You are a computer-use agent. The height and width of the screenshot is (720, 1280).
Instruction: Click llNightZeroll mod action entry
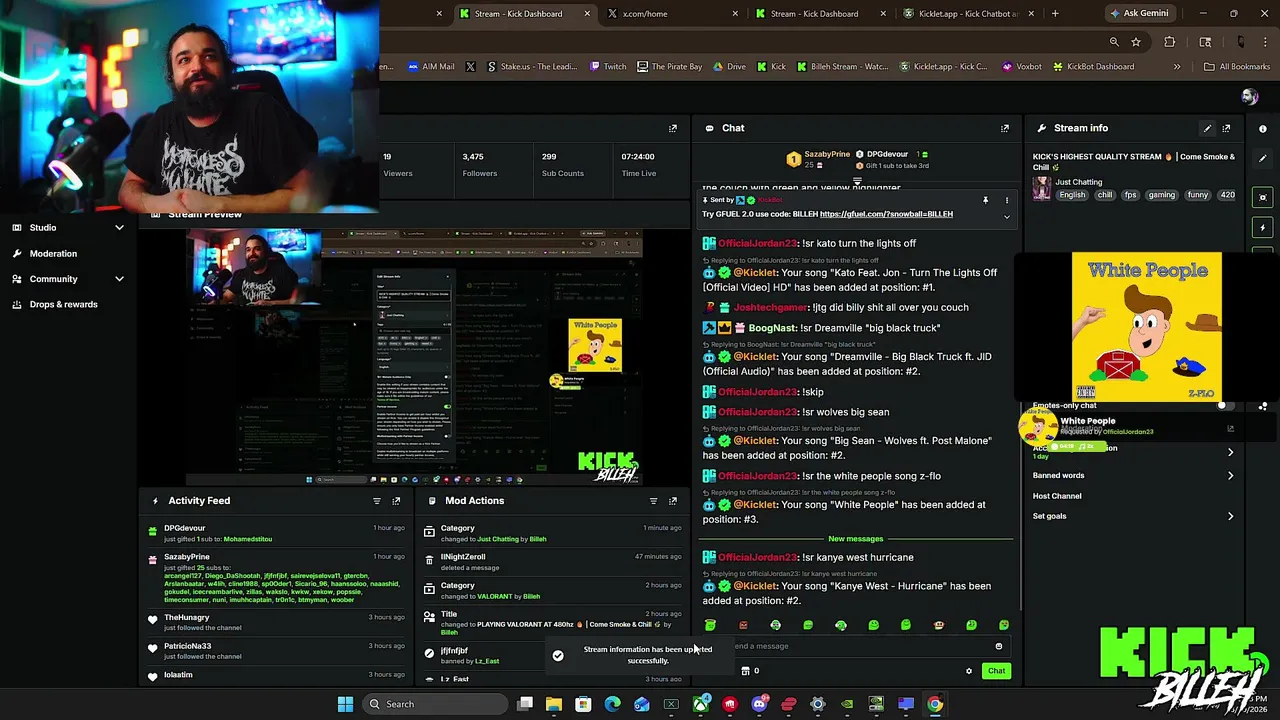tap(463, 557)
